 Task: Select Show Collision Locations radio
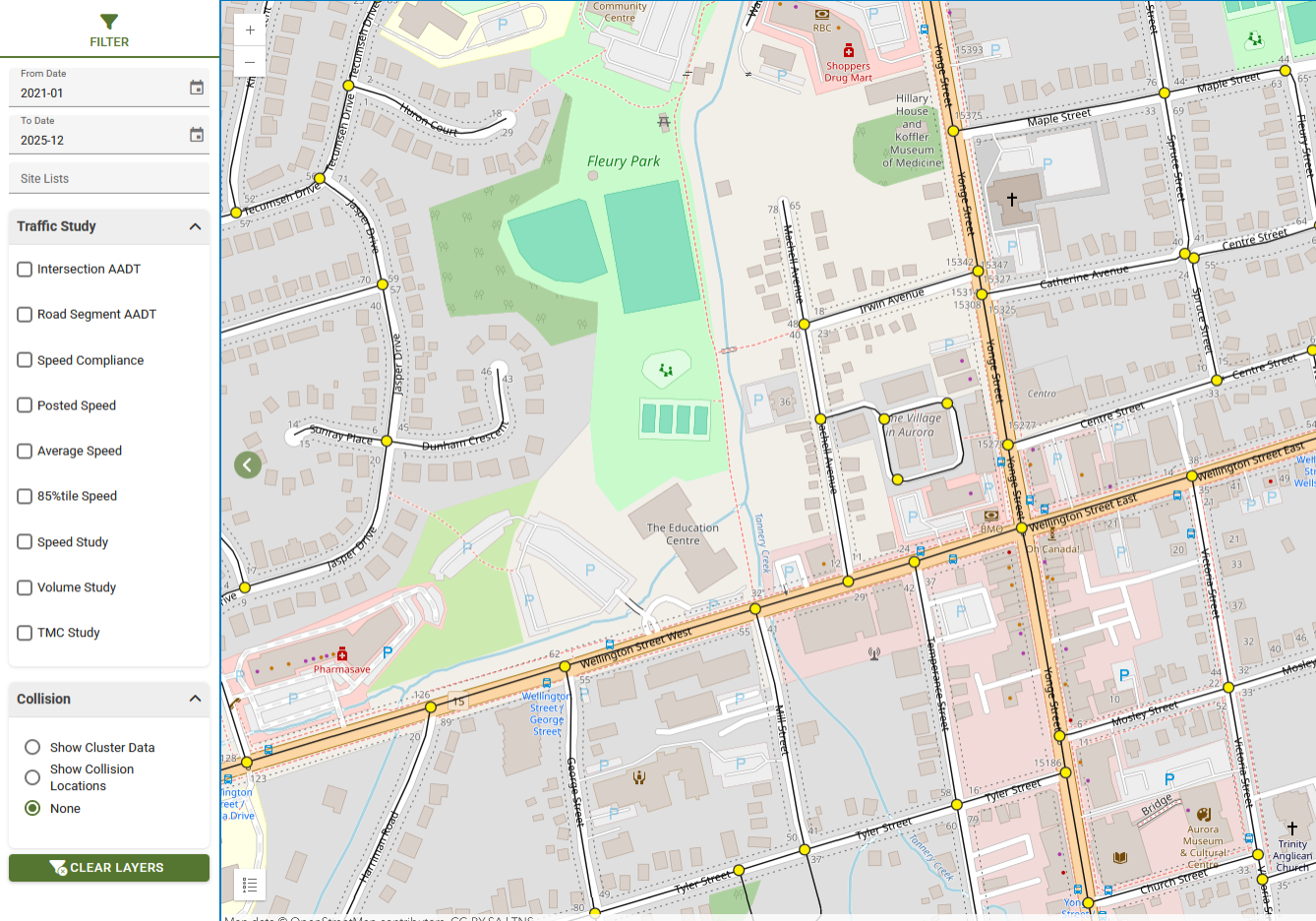(32, 777)
